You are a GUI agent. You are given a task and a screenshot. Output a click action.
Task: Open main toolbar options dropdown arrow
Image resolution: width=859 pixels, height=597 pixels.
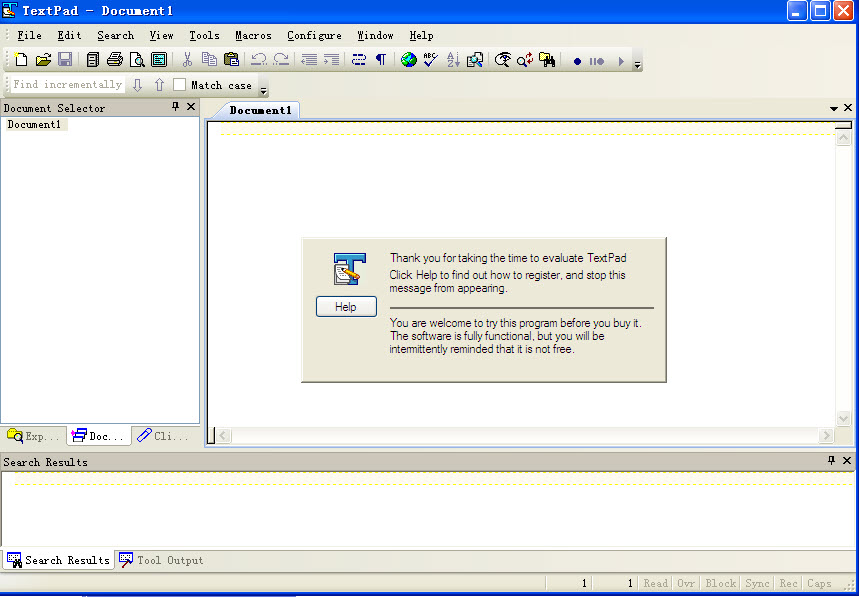pyautogui.click(x=637, y=65)
